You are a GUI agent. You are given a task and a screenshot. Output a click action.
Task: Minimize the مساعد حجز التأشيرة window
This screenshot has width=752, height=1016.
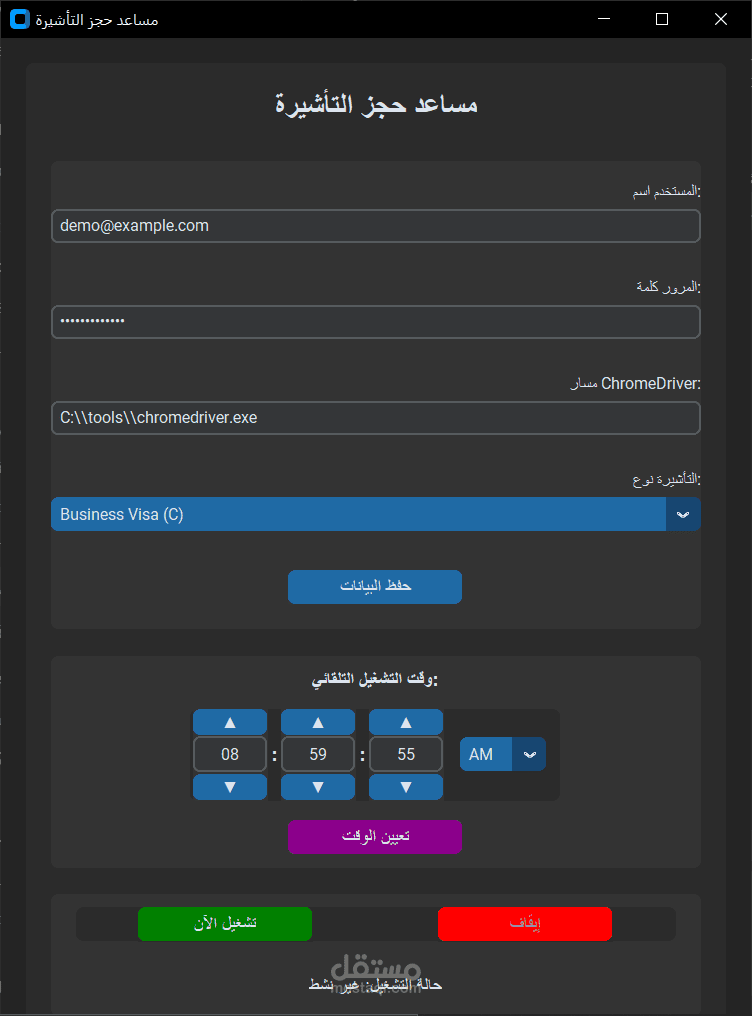tap(604, 19)
